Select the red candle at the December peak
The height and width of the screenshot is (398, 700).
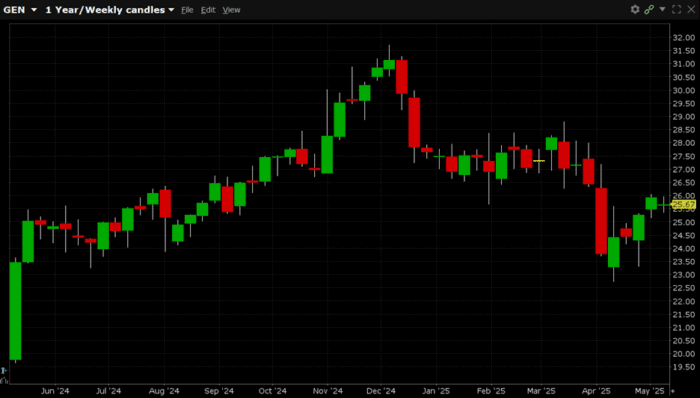[x=401, y=77]
